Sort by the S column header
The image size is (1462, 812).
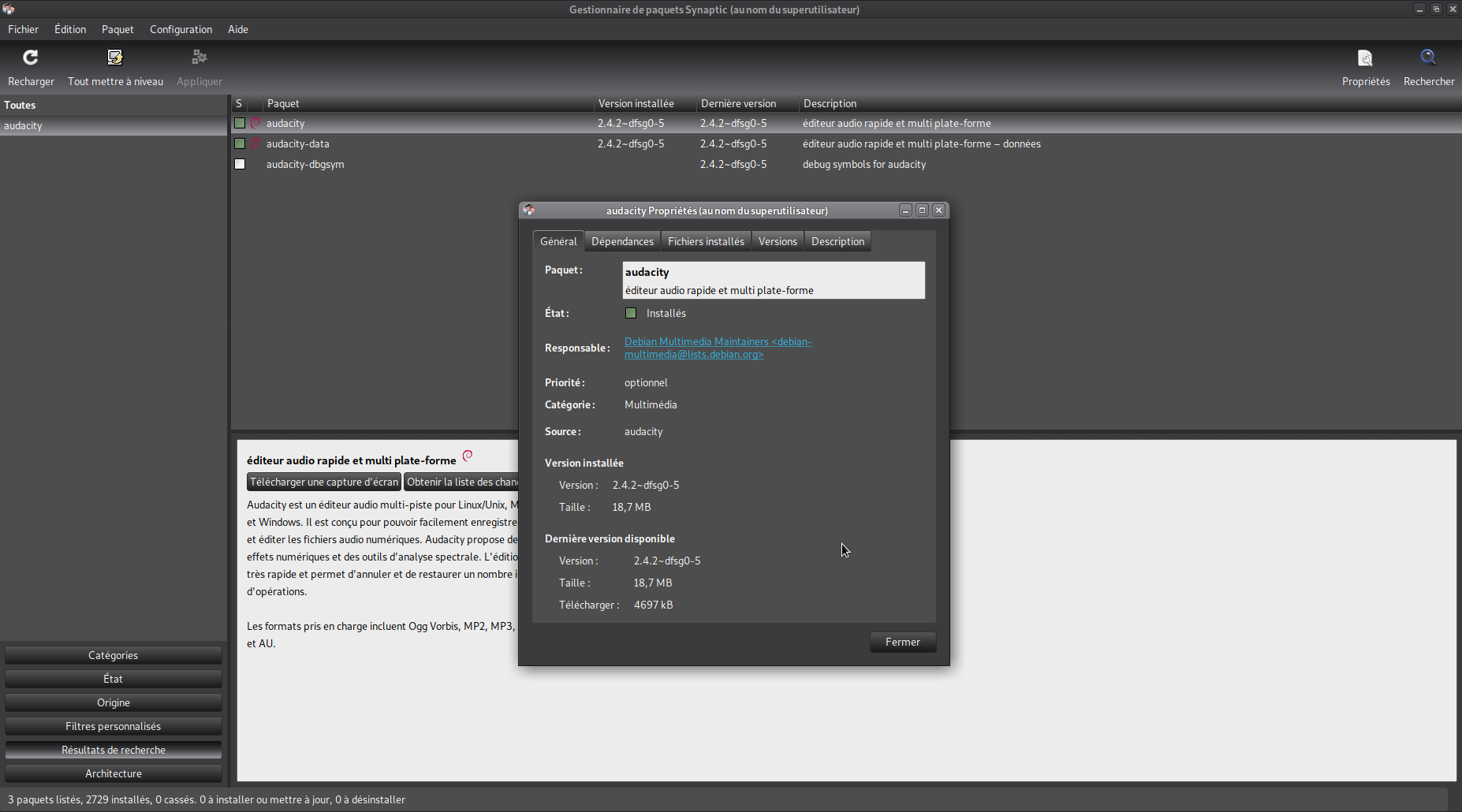coord(240,103)
